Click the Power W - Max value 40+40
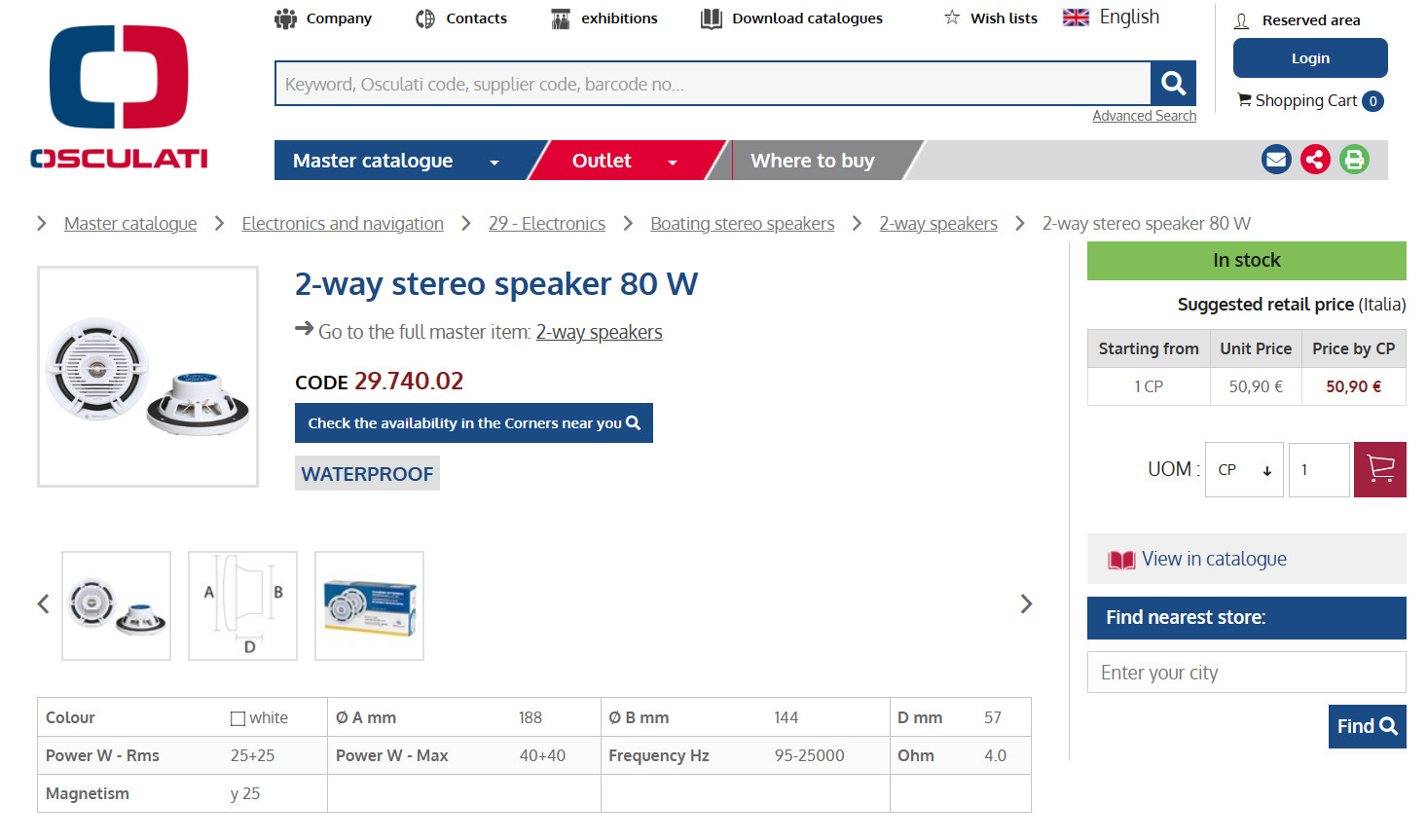 [x=542, y=755]
